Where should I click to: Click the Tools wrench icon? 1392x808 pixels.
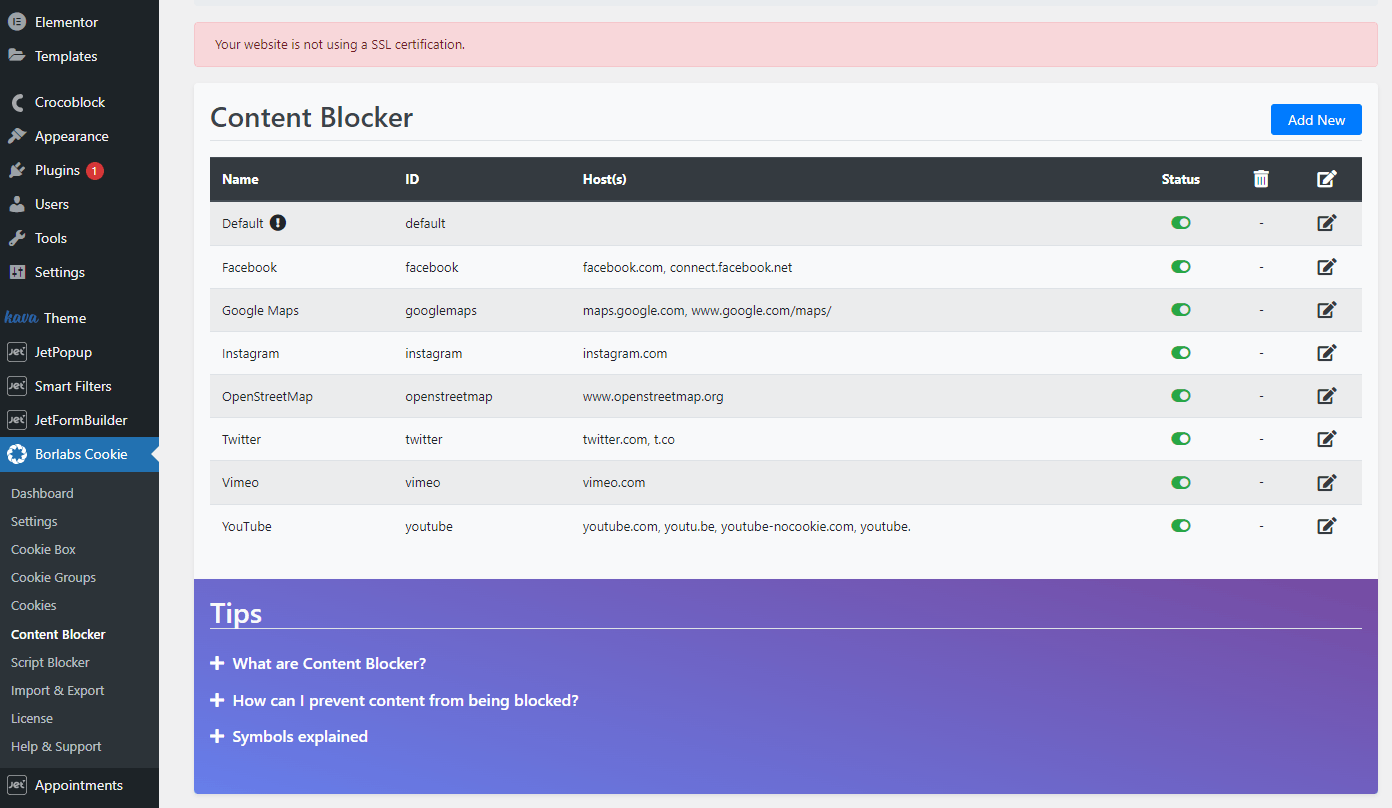click(x=16, y=238)
